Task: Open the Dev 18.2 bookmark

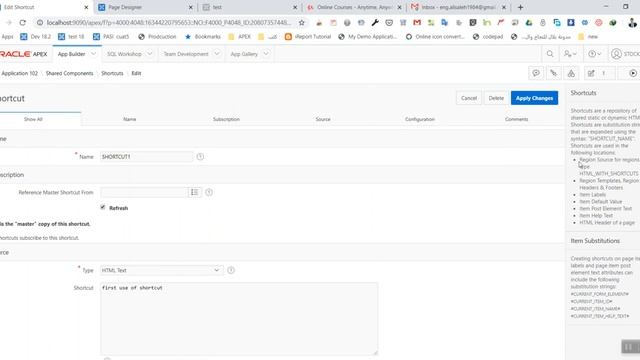Action: click(36, 37)
